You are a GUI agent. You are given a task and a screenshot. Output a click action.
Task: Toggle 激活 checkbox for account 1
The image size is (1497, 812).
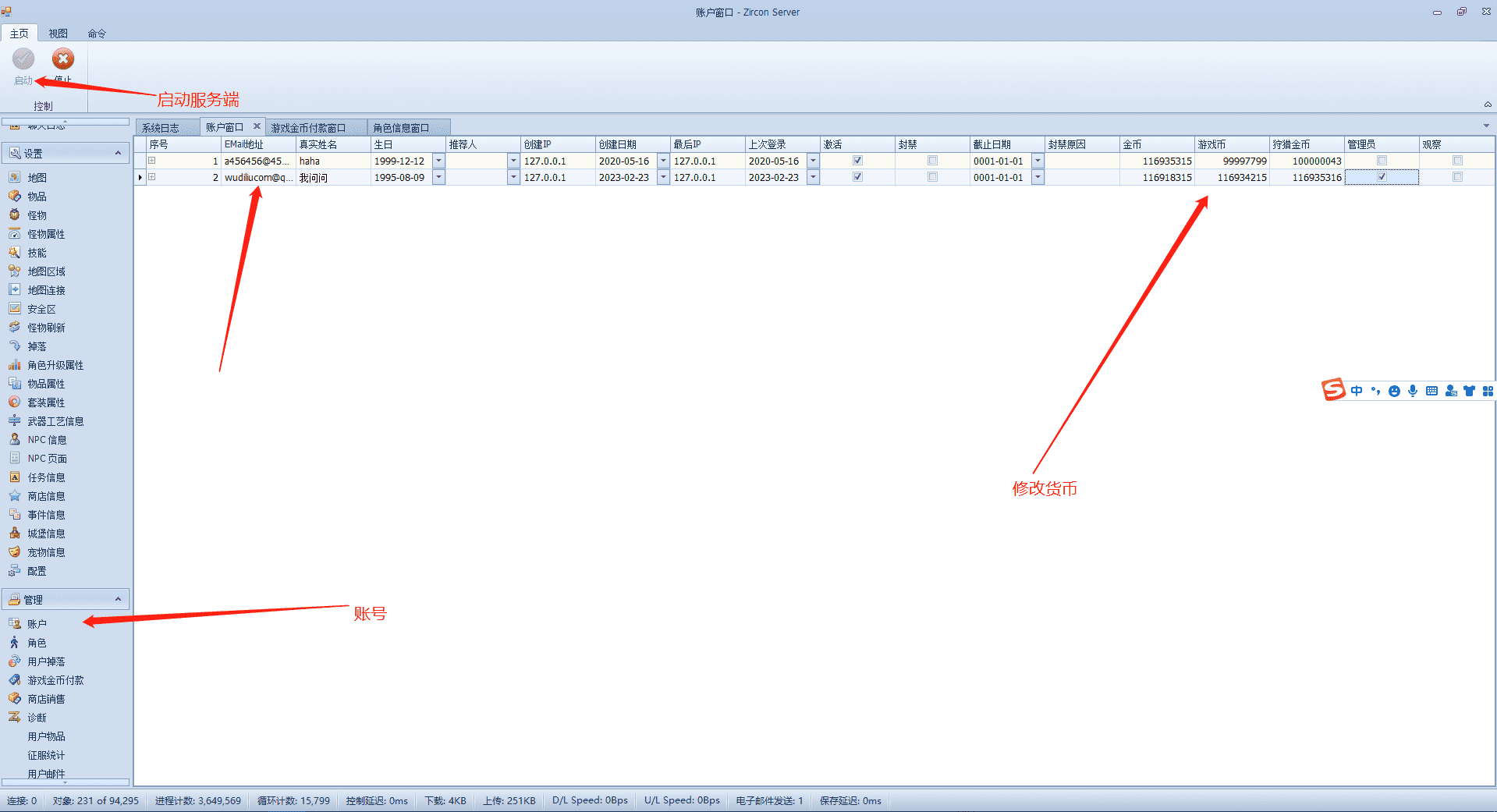click(x=857, y=161)
